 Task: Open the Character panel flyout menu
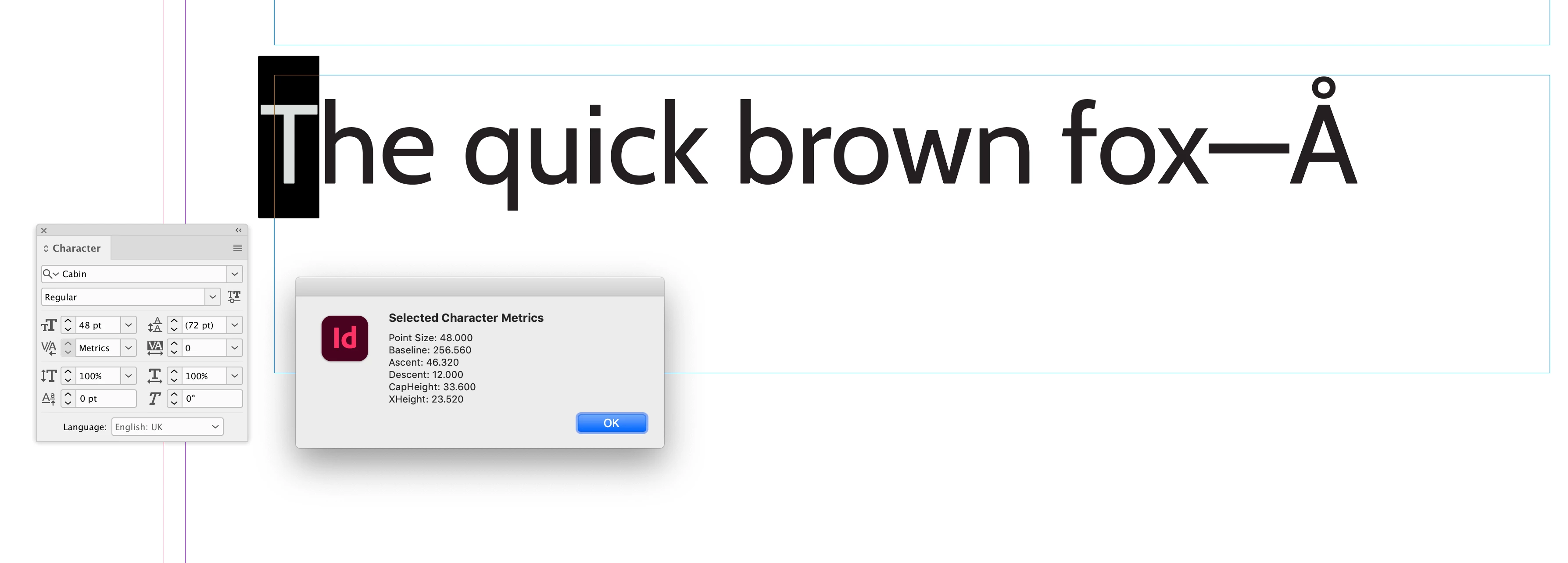pos(237,248)
